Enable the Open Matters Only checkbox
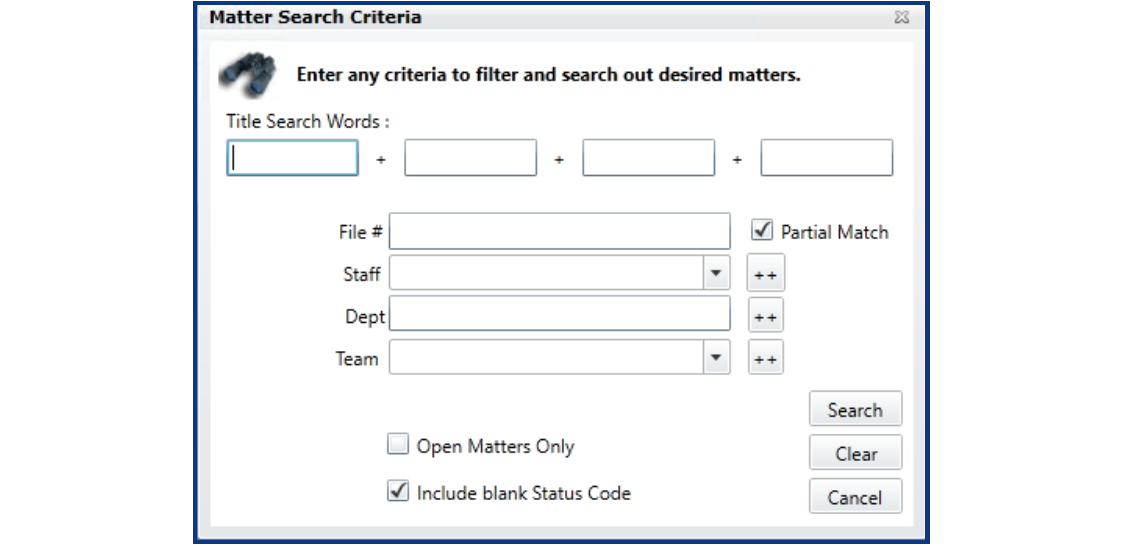This screenshot has height=545, width=1124. pos(398,445)
